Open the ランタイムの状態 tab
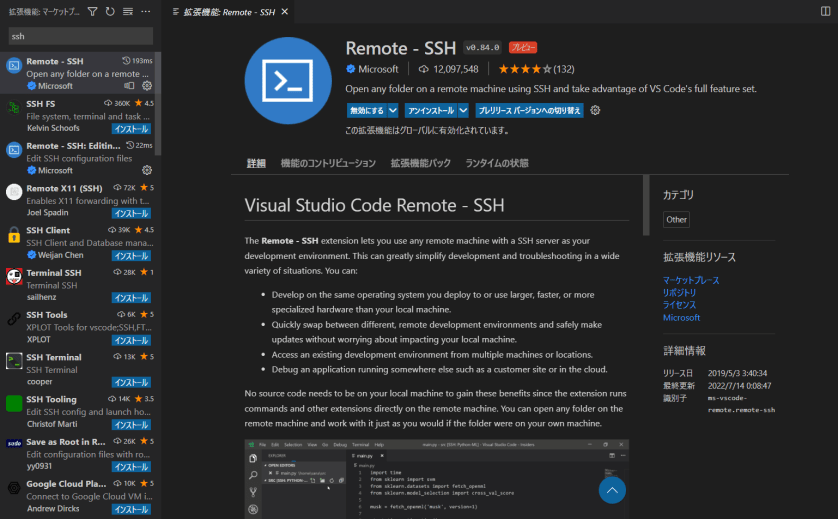 click(497, 163)
